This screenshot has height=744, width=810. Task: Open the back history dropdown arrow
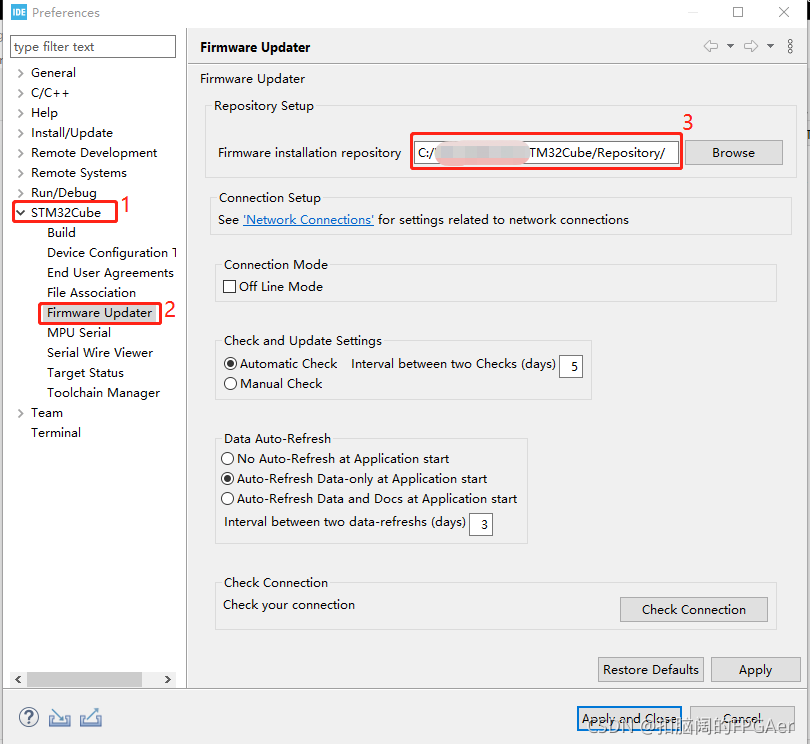pos(730,46)
